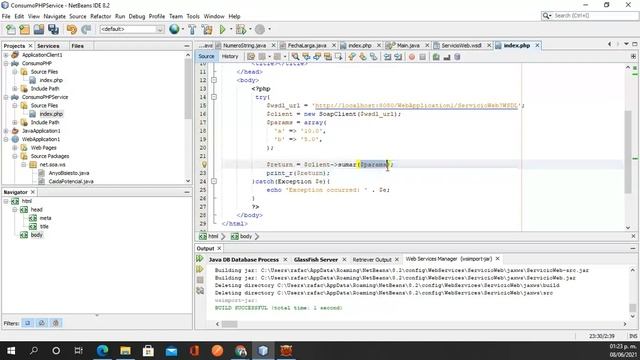
Task: Toggle the first Navigator filter button
Action: [28, 323]
